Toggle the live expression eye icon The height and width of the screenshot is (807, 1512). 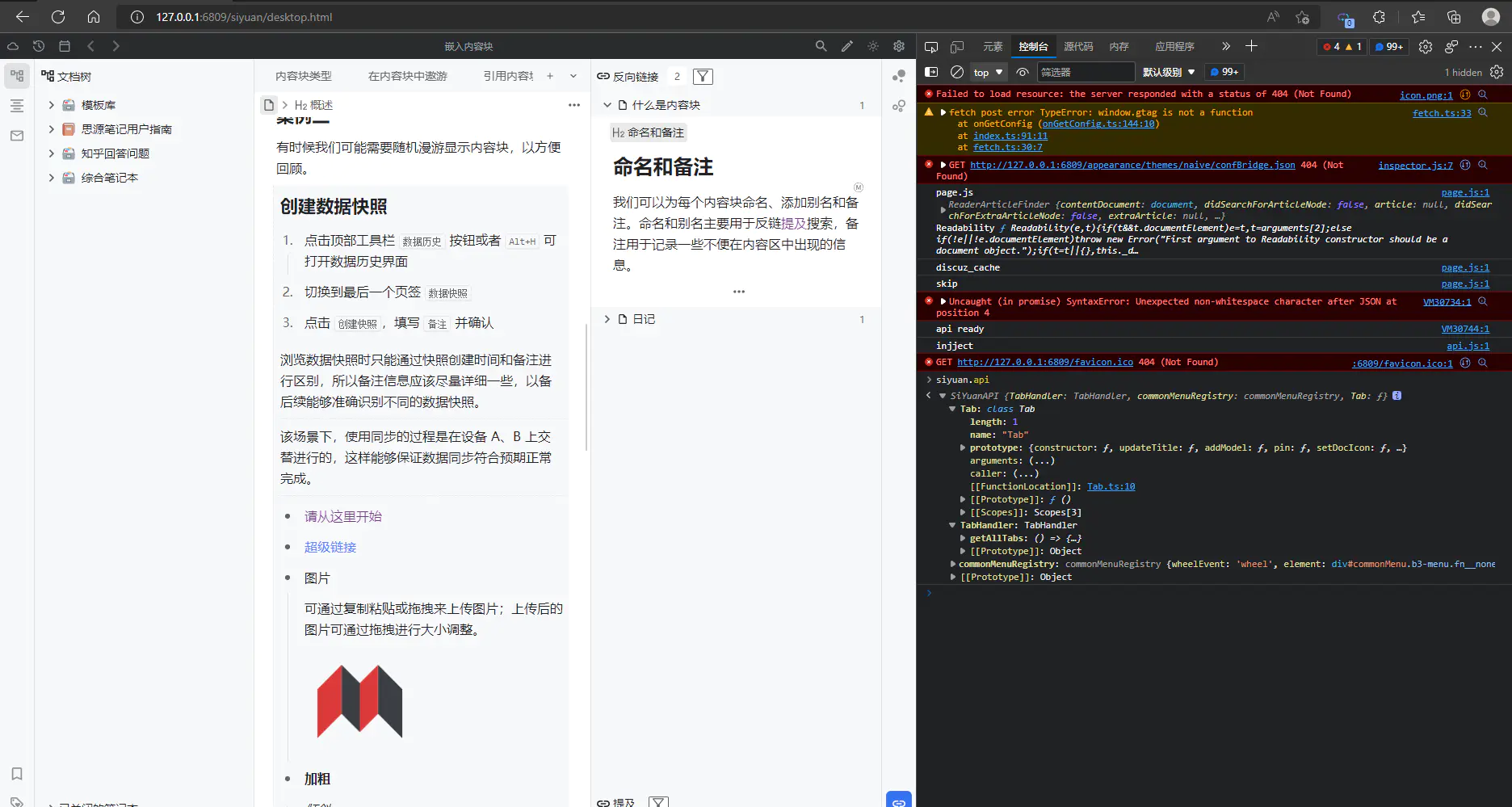1022,72
